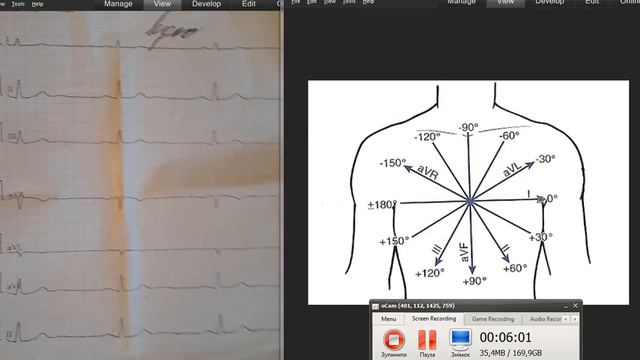Click the lead axis diagram image
Screen dimensions: 640x360
468,192
